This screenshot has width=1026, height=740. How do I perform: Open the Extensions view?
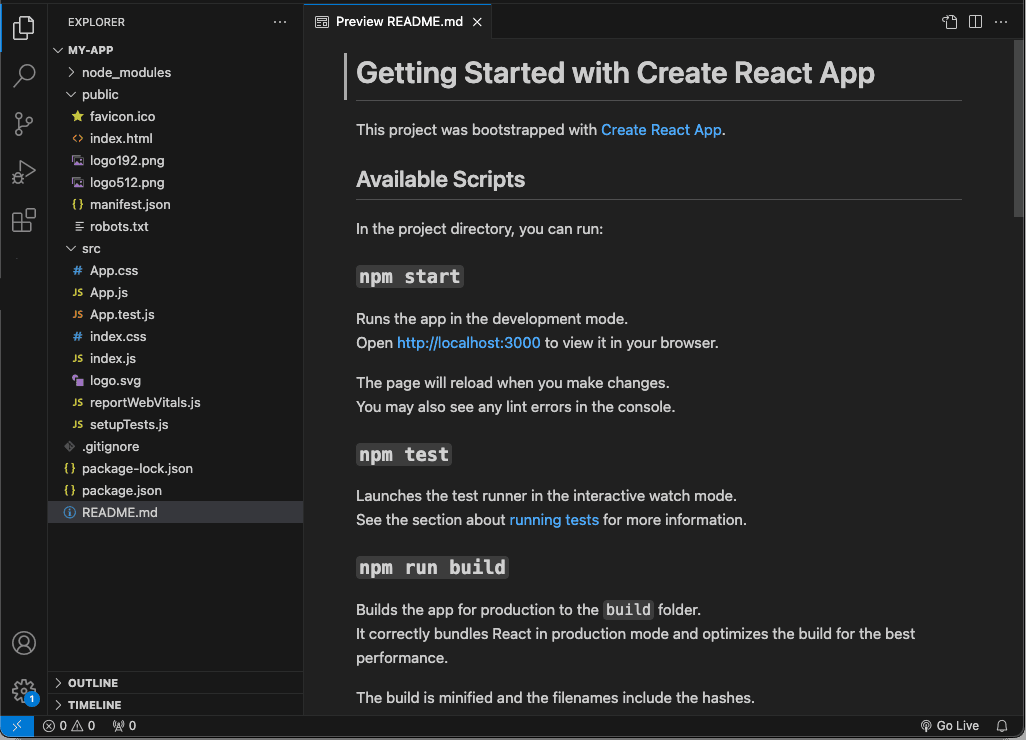[x=24, y=220]
